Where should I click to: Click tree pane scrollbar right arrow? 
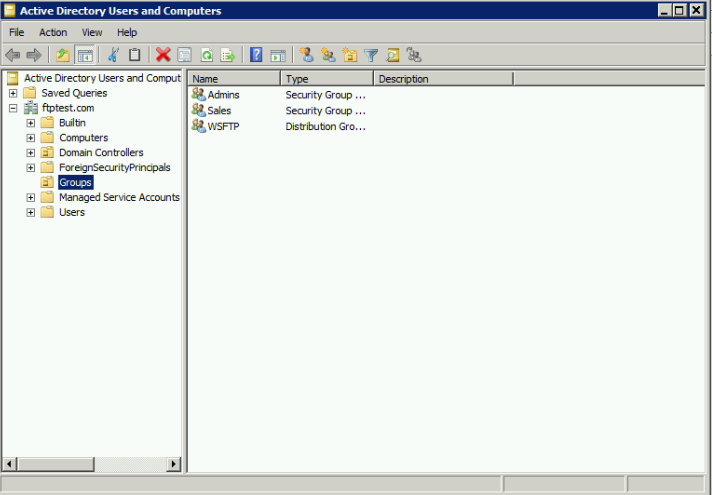(x=173, y=464)
